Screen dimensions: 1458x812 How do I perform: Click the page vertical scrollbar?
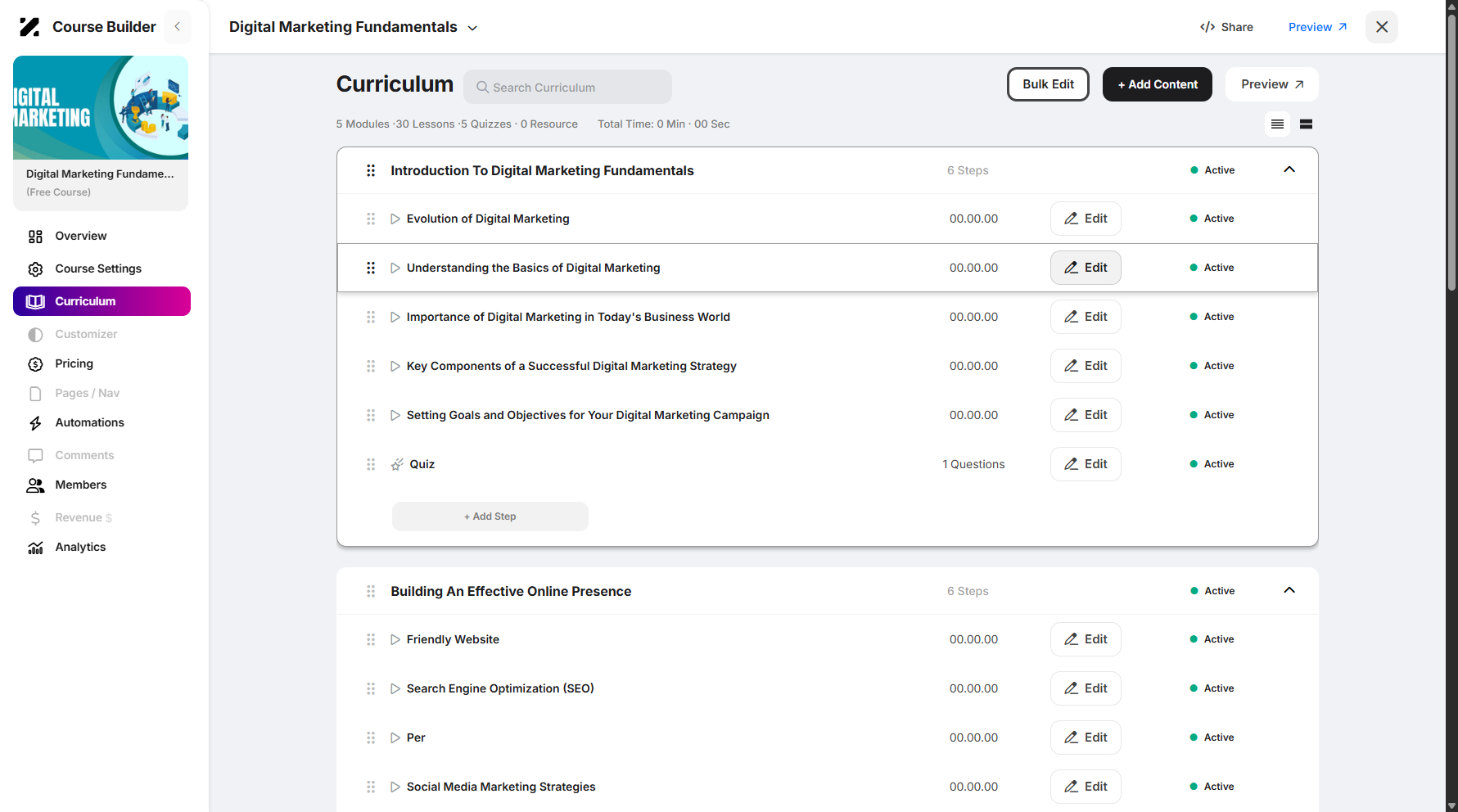[1452, 154]
